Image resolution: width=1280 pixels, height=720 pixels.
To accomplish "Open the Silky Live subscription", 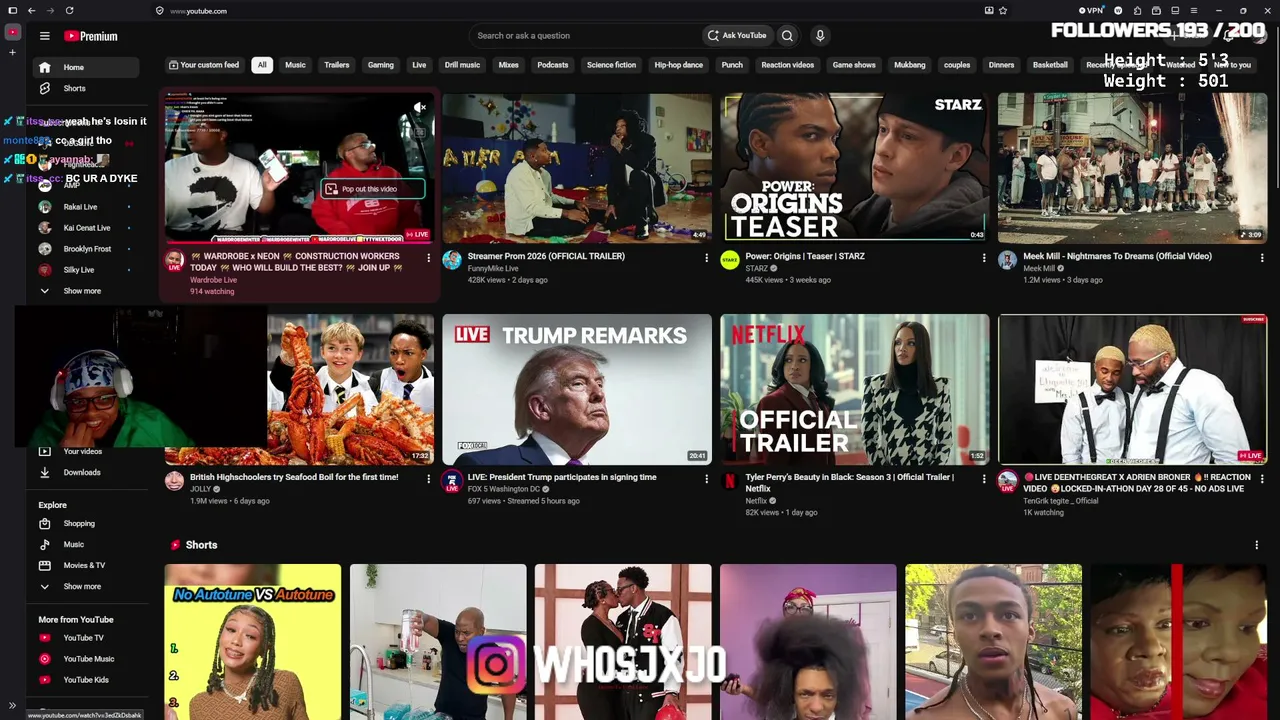I will point(88,270).
